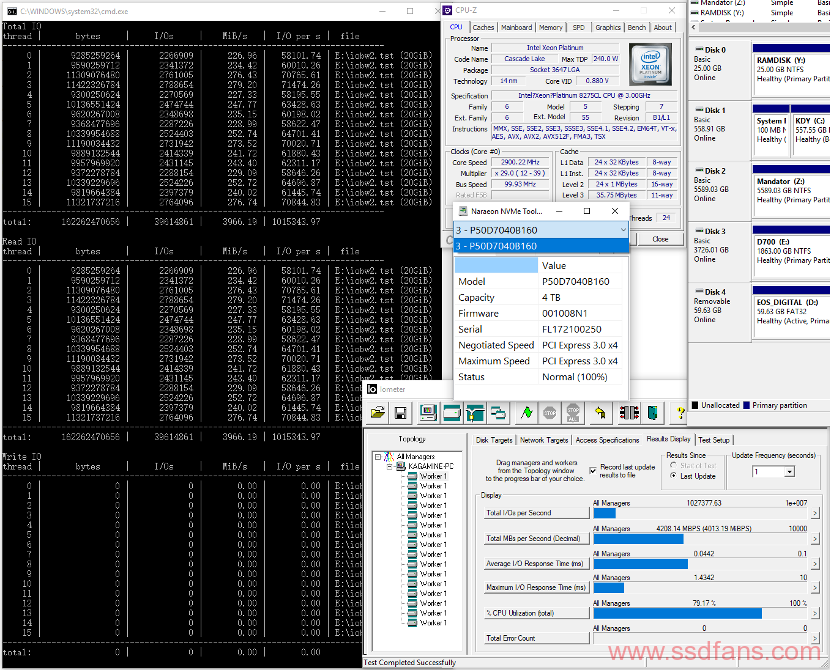
Task: Expand the % CPU Utilization meter arrow
Action: point(814,613)
